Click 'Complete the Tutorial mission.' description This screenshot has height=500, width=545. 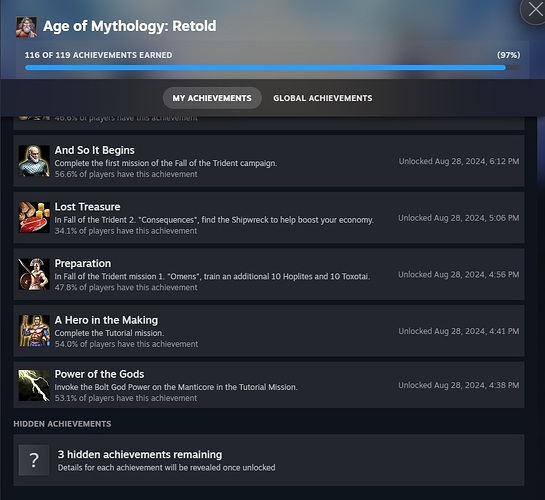pyautogui.click(x=109, y=333)
